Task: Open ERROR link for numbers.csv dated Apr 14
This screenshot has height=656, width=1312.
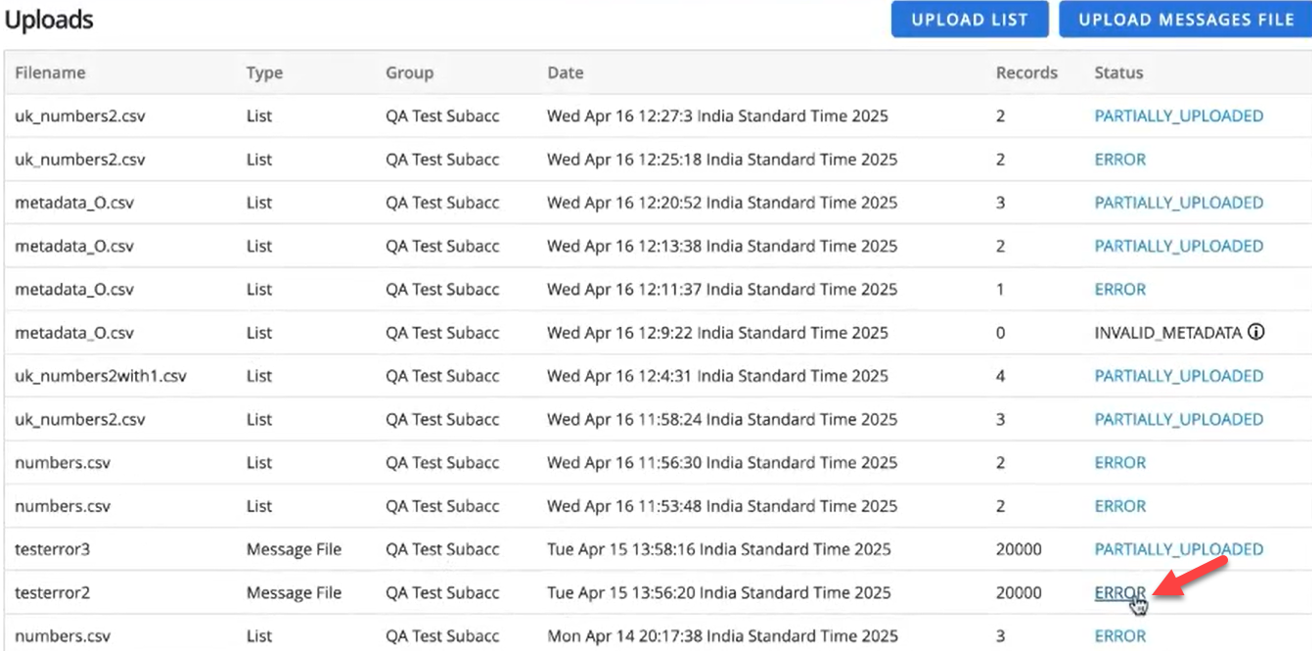Action: coord(1118,636)
